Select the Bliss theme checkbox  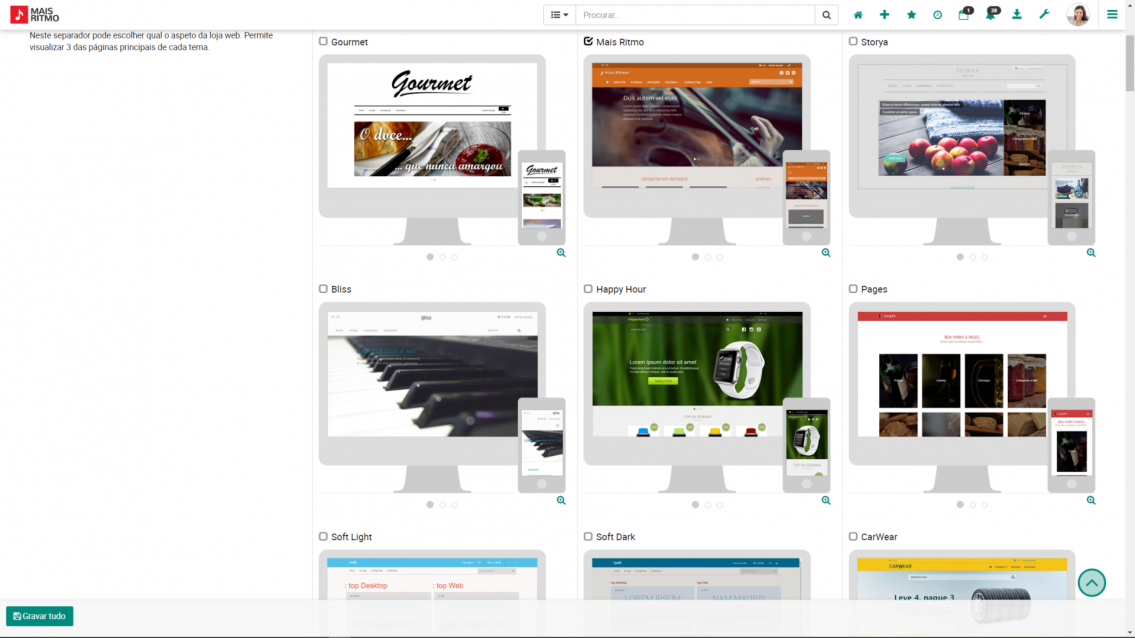(323, 288)
